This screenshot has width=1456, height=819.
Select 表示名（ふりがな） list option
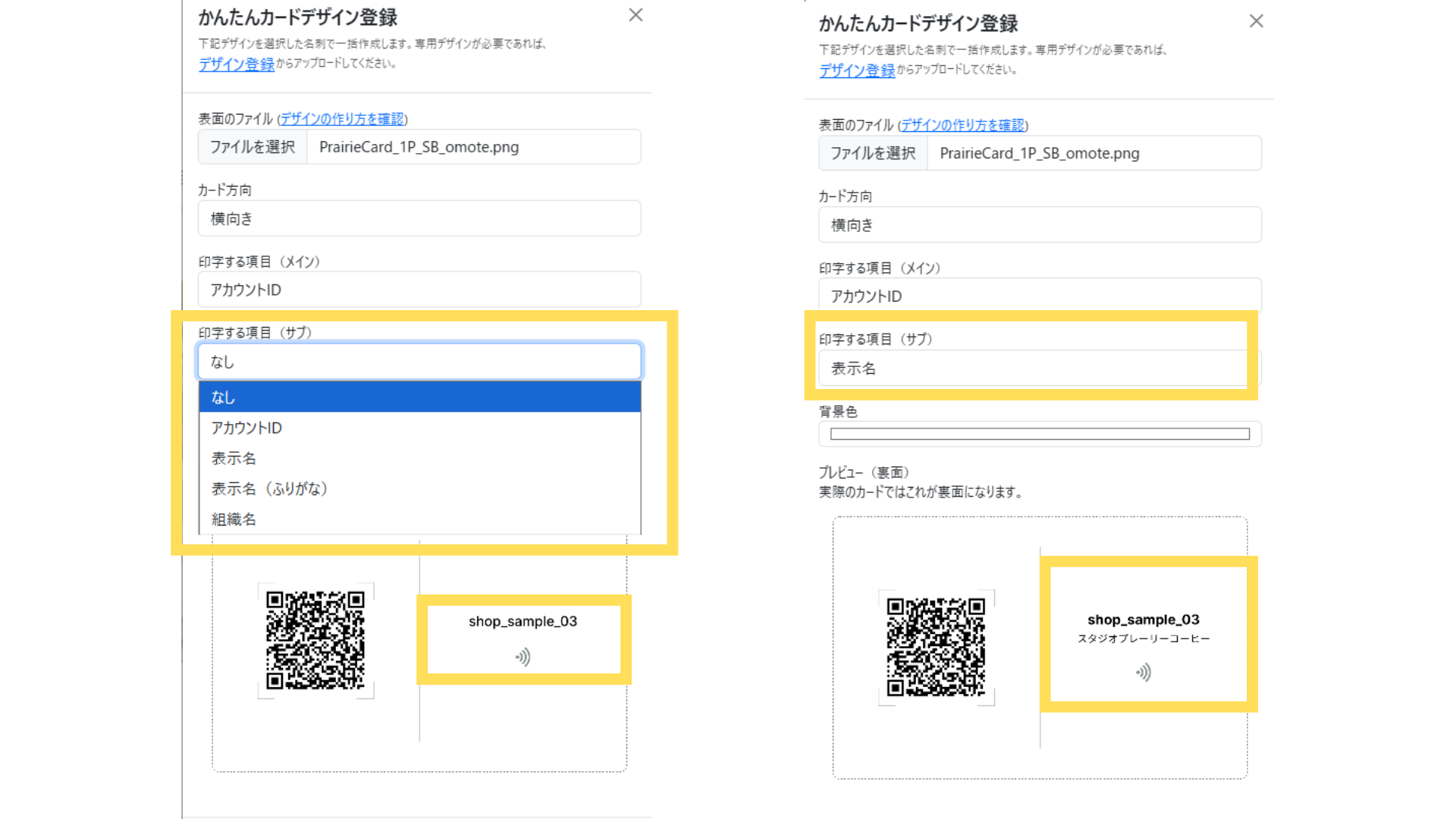coord(419,488)
